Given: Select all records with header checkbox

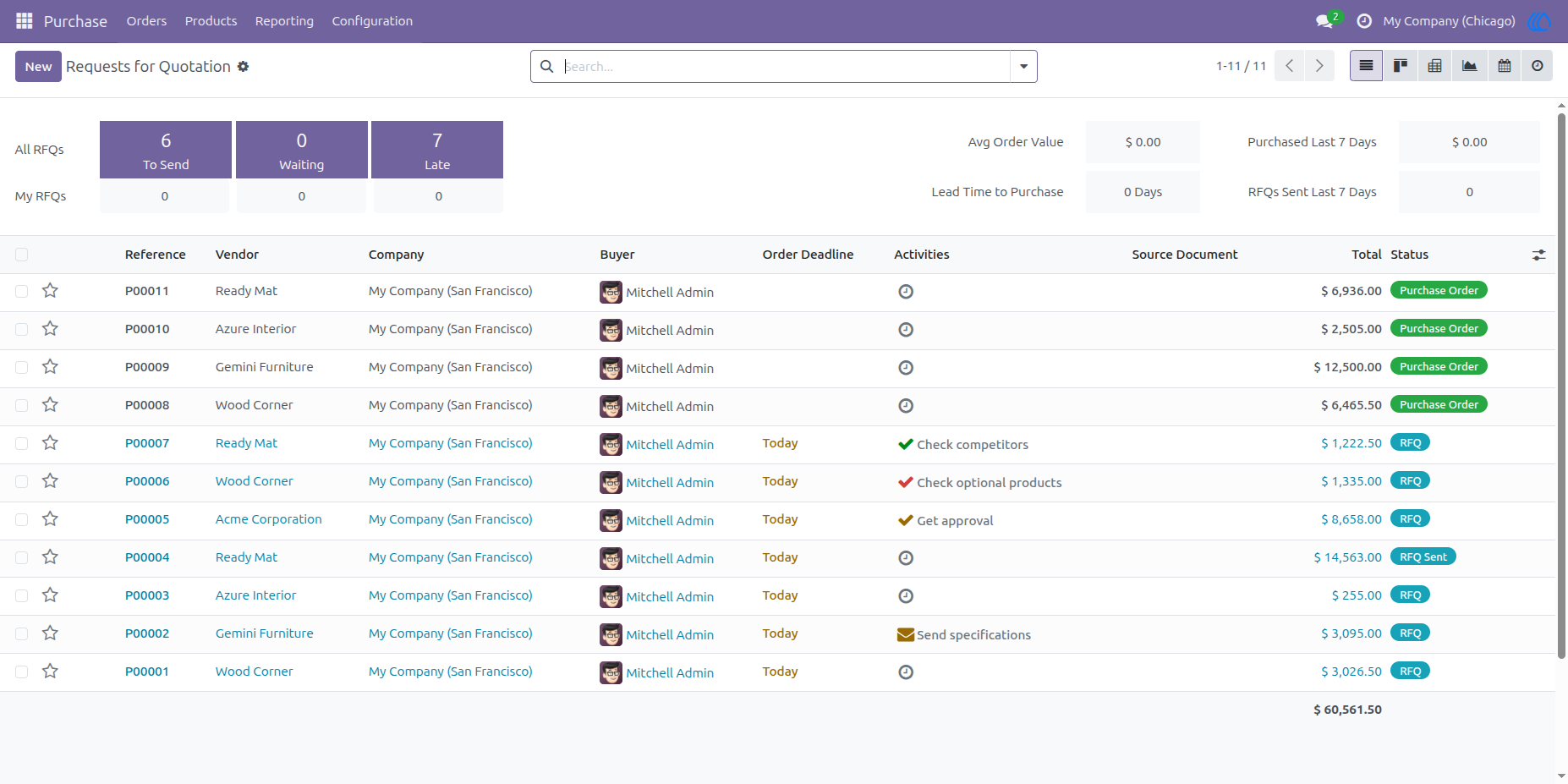Looking at the screenshot, I should [22, 255].
